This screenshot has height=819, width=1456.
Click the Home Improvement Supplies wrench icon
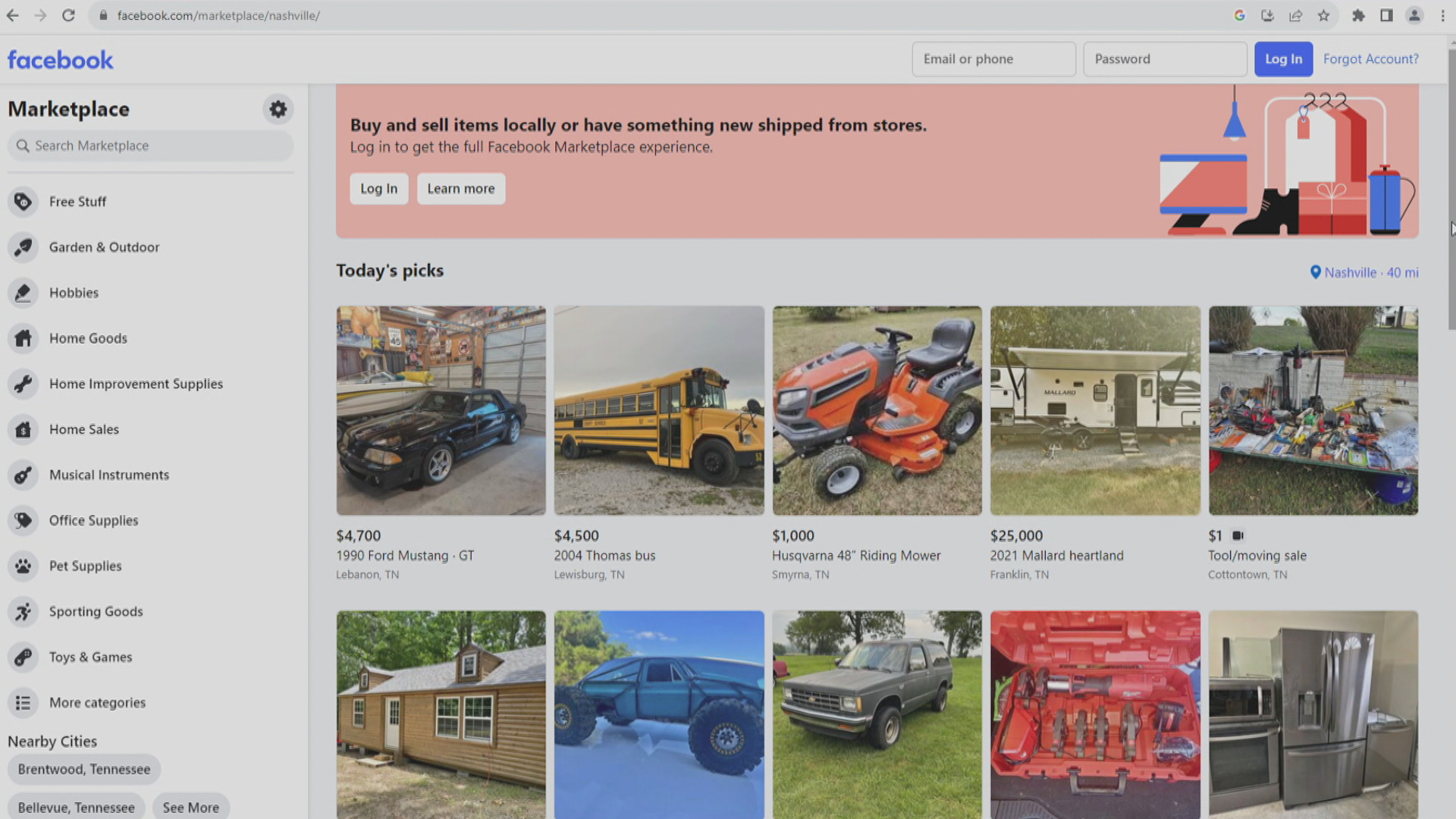click(24, 384)
